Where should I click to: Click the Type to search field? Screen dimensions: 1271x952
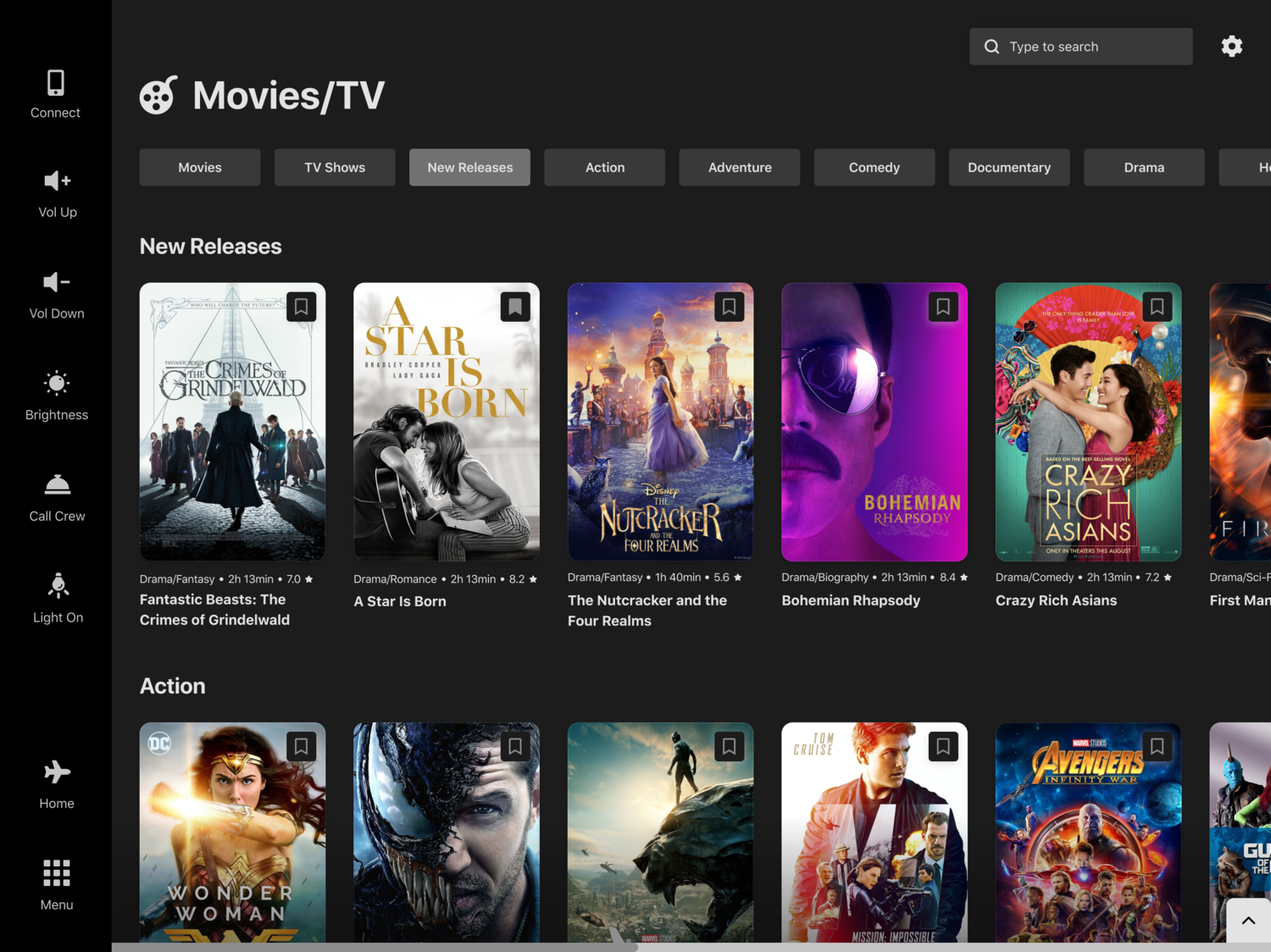pyautogui.click(x=1081, y=47)
